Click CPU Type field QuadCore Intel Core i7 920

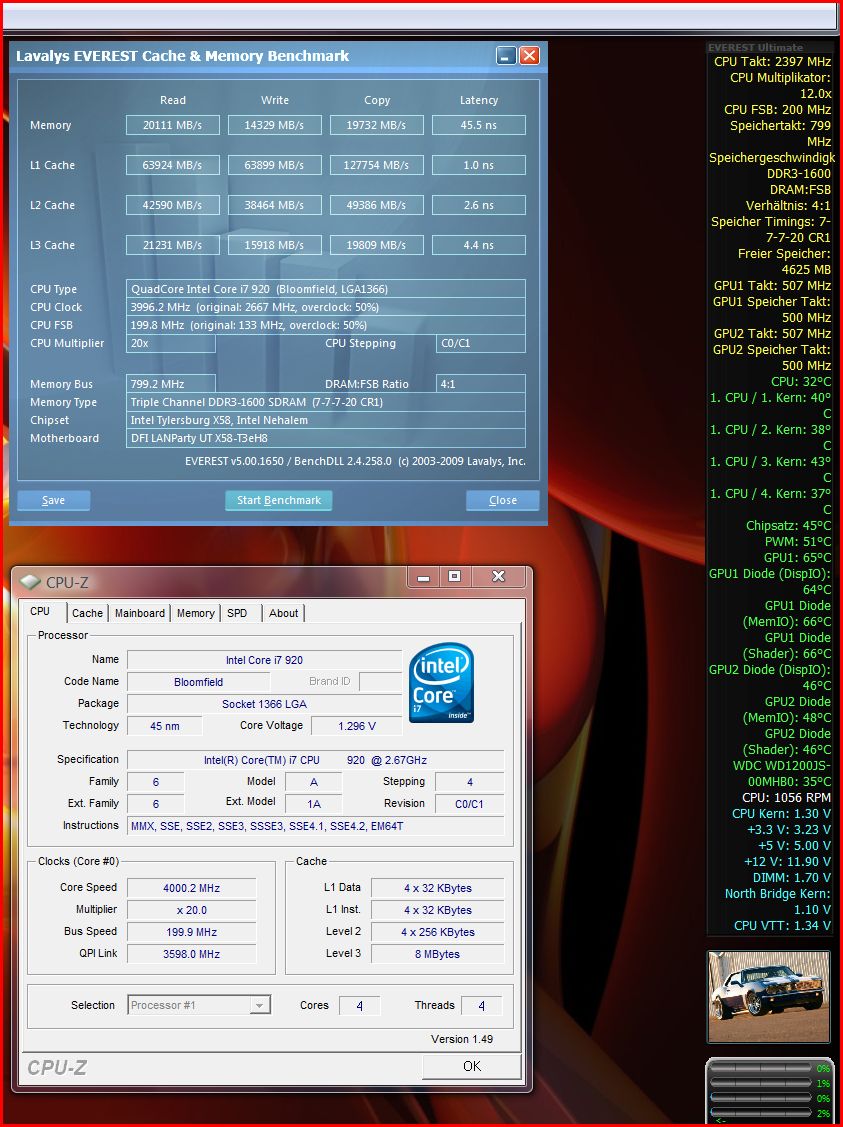click(x=326, y=289)
